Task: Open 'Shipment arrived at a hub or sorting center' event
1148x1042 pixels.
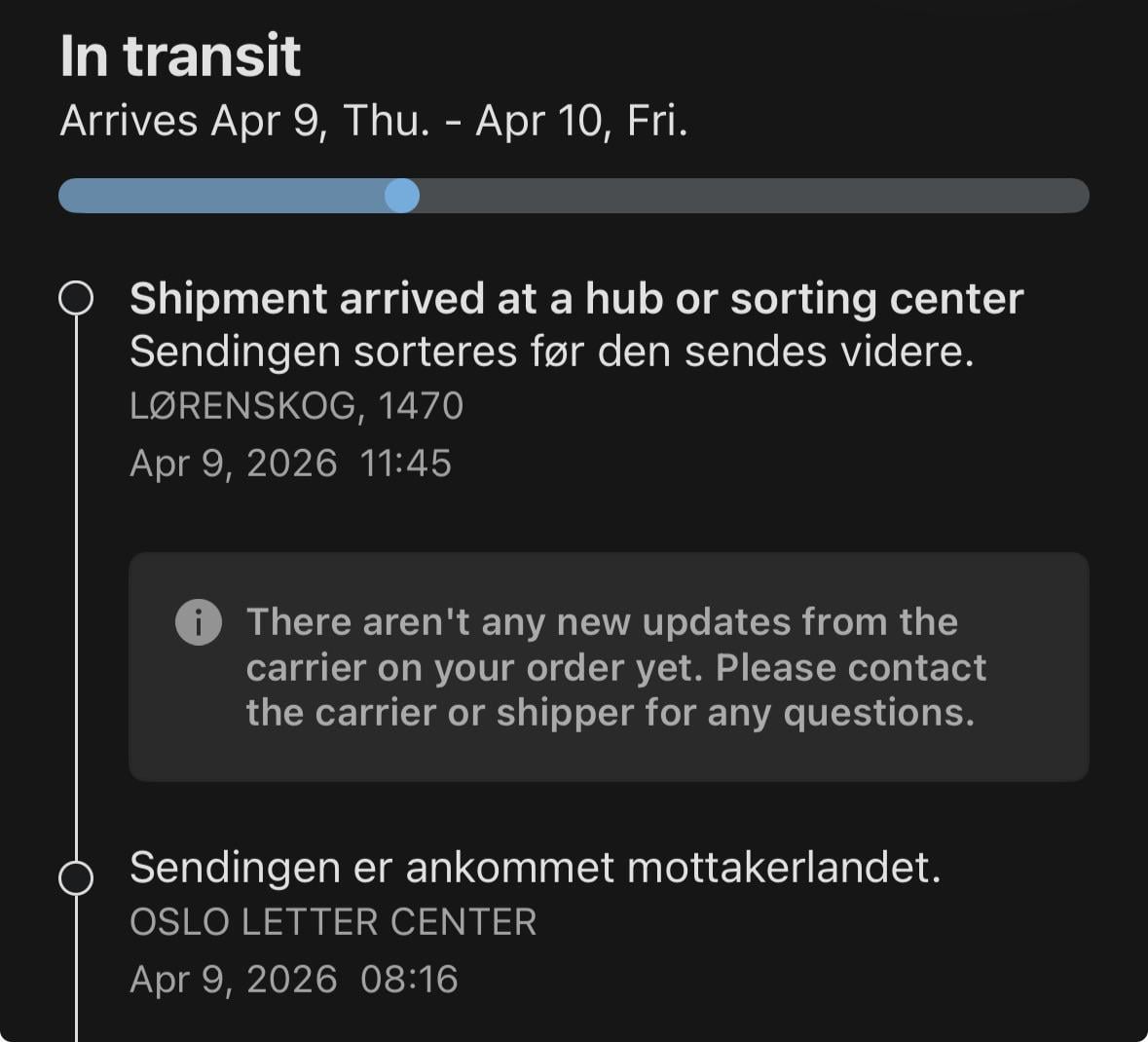Action: 575,299
